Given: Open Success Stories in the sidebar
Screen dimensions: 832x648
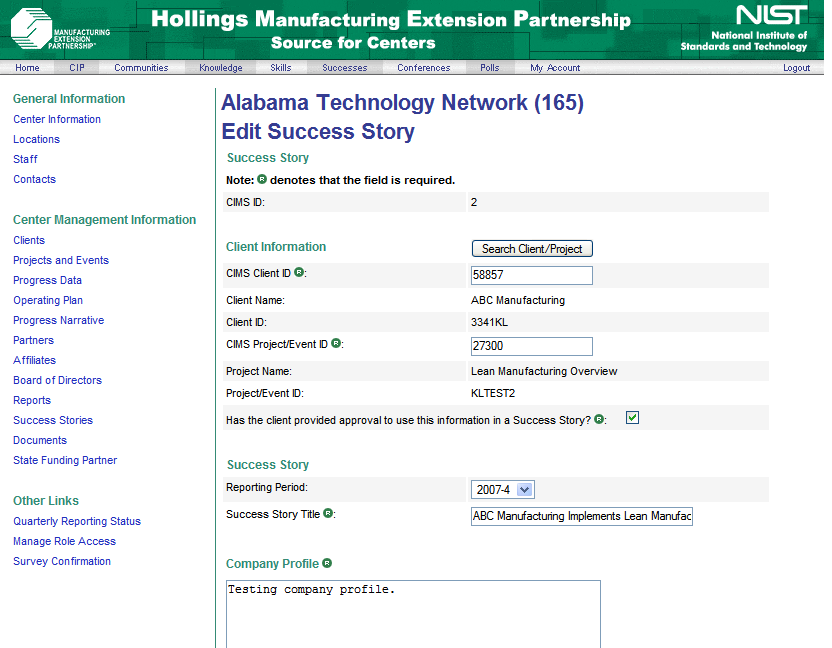Looking at the screenshot, I should [53, 420].
